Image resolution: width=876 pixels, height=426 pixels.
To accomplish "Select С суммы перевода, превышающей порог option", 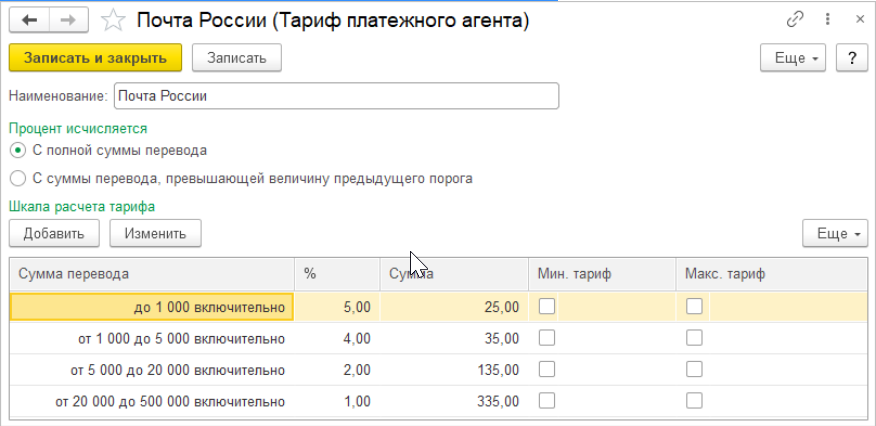I will click(242, 179).
